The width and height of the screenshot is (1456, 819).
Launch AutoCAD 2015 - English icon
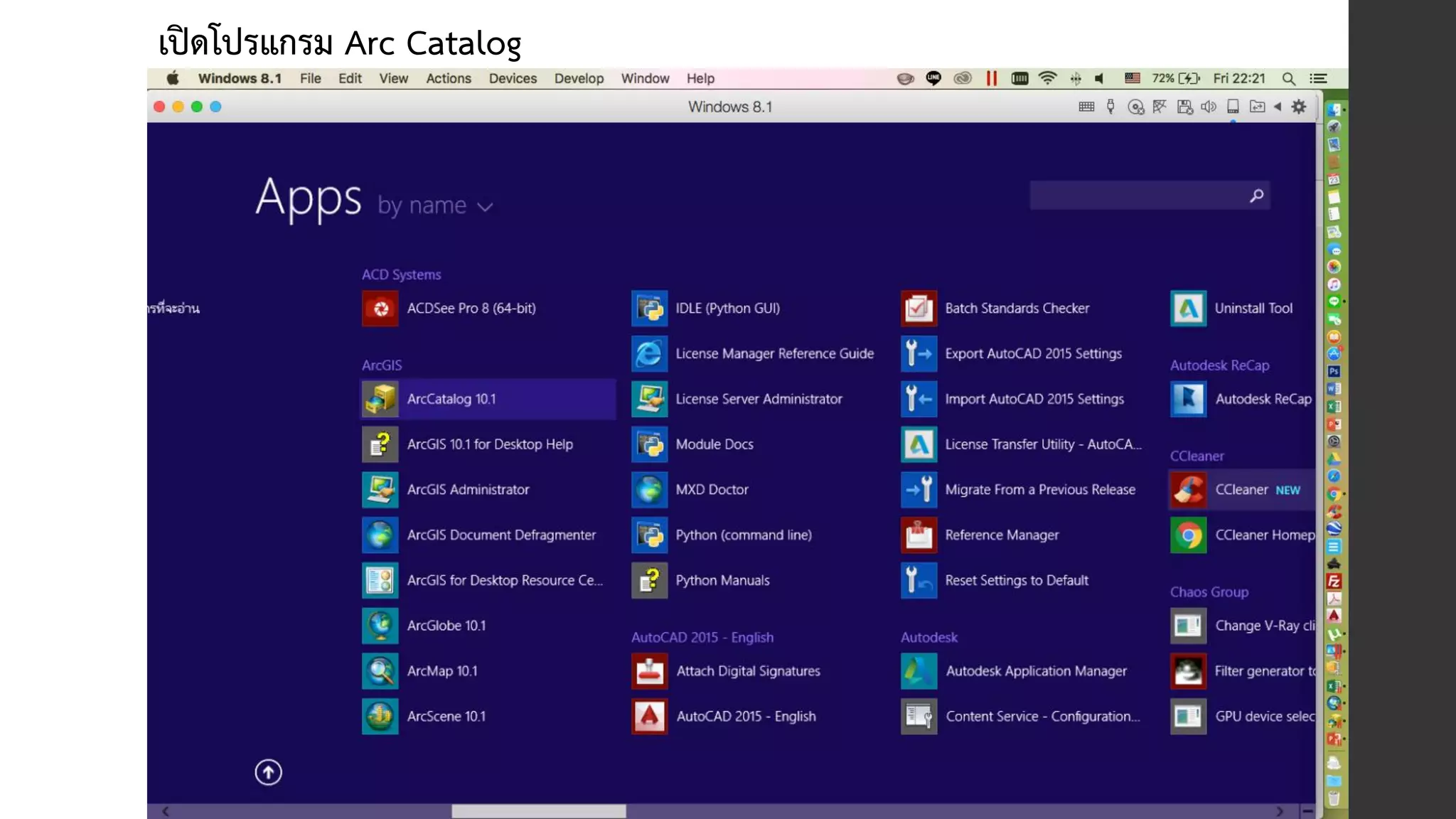tap(650, 717)
